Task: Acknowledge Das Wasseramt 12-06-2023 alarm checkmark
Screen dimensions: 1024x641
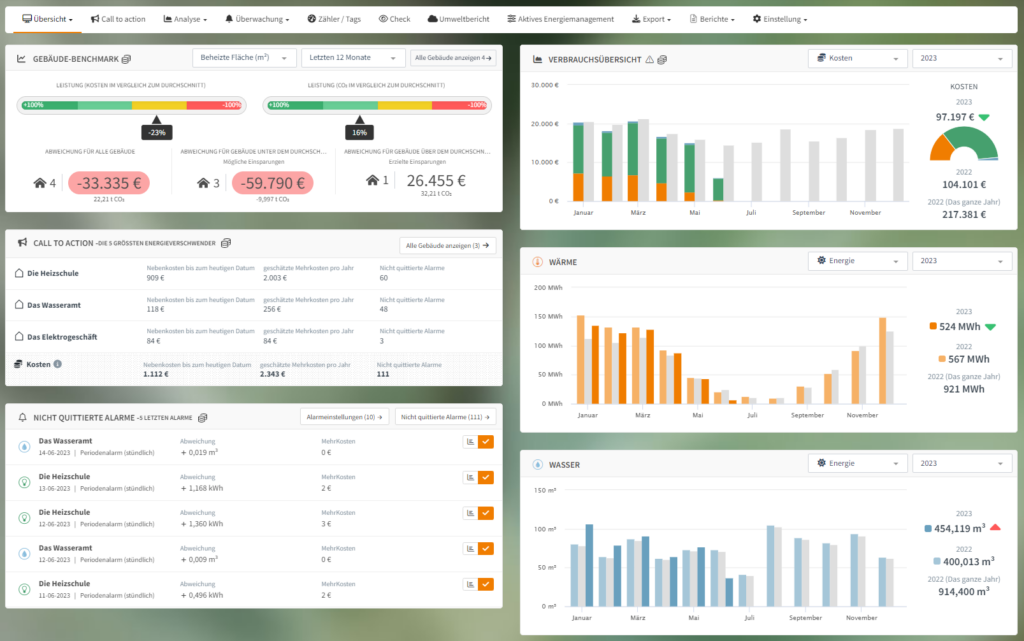Action: (x=486, y=548)
